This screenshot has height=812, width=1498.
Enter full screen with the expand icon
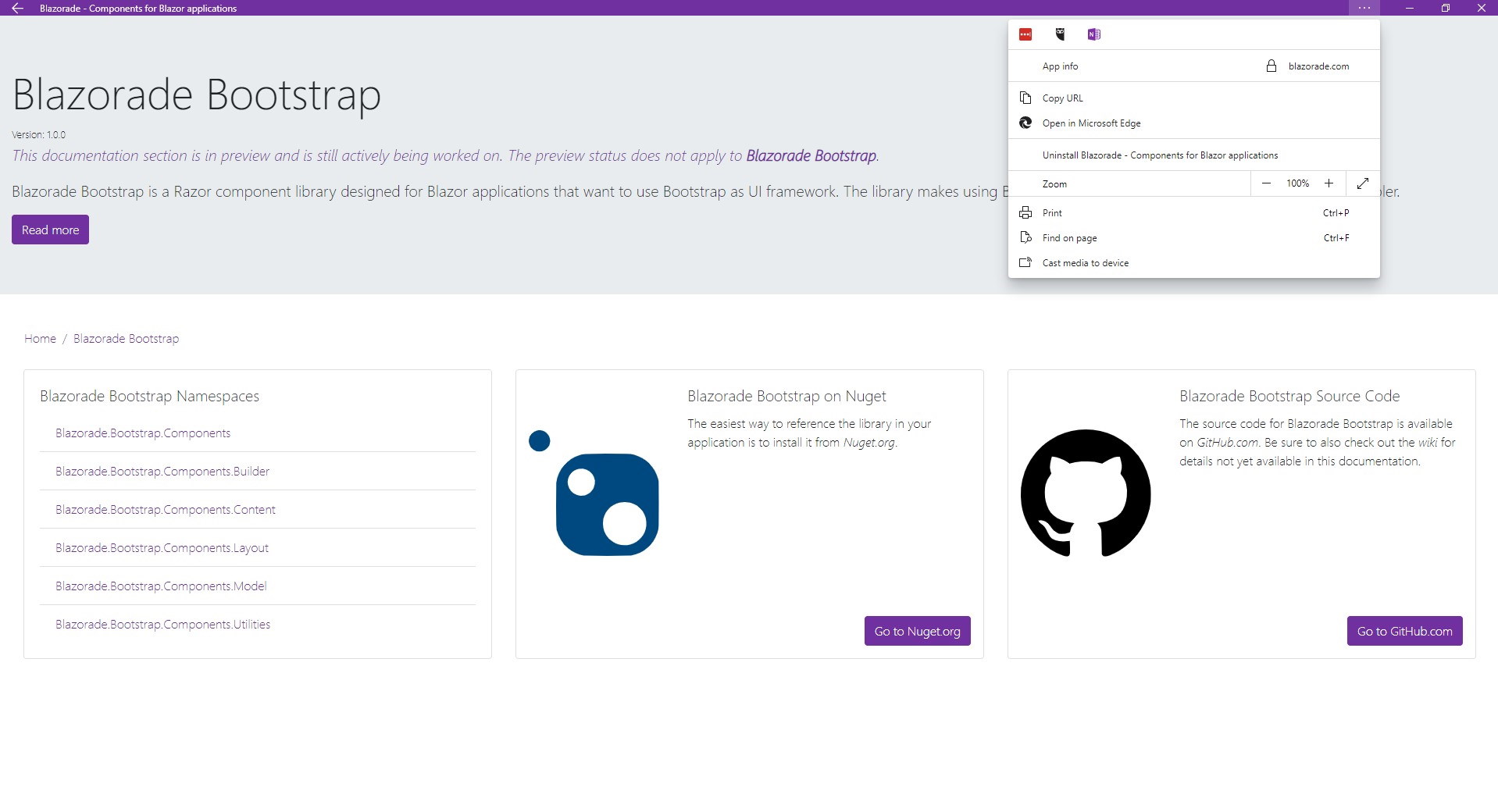point(1363,183)
